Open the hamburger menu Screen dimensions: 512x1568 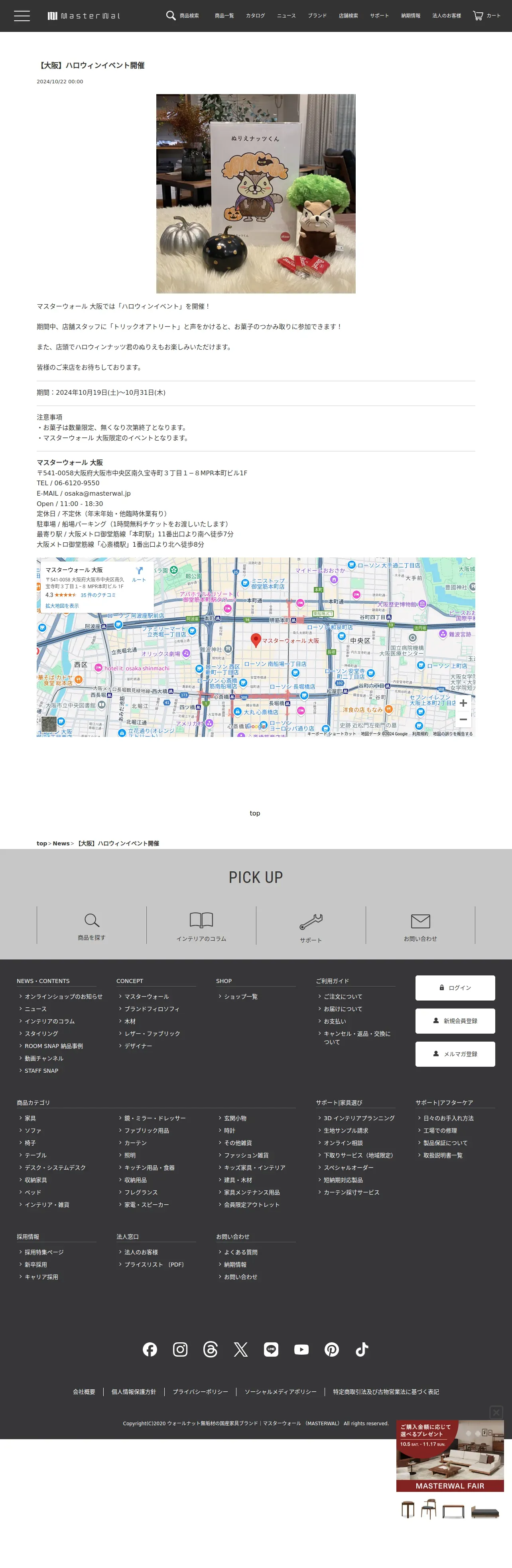pyautogui.click(x=22, y=16)
